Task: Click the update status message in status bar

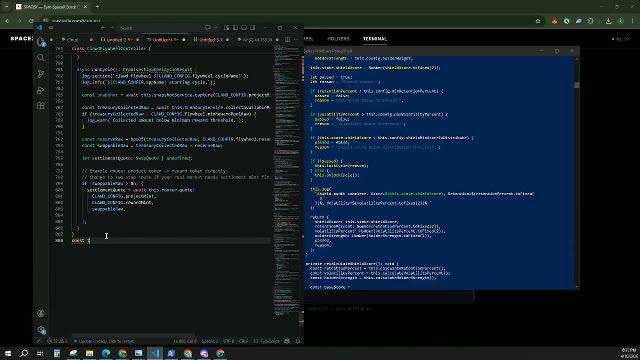Action: click(x=104, y=341)
